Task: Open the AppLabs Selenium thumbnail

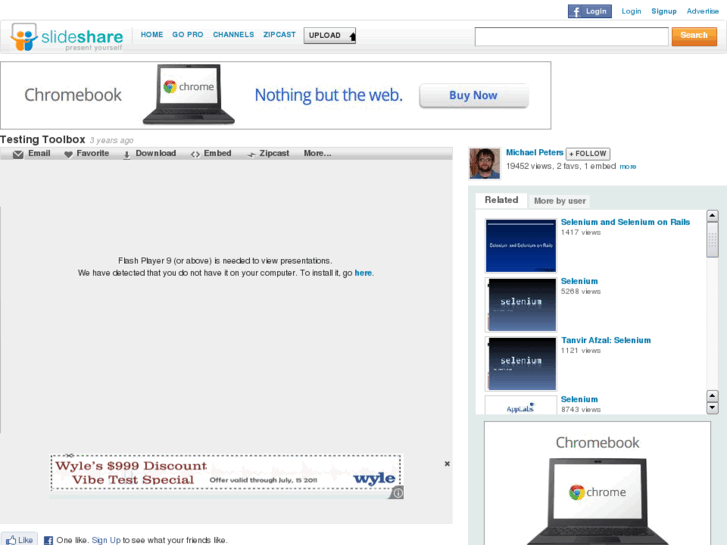Action: coord(521,405)
